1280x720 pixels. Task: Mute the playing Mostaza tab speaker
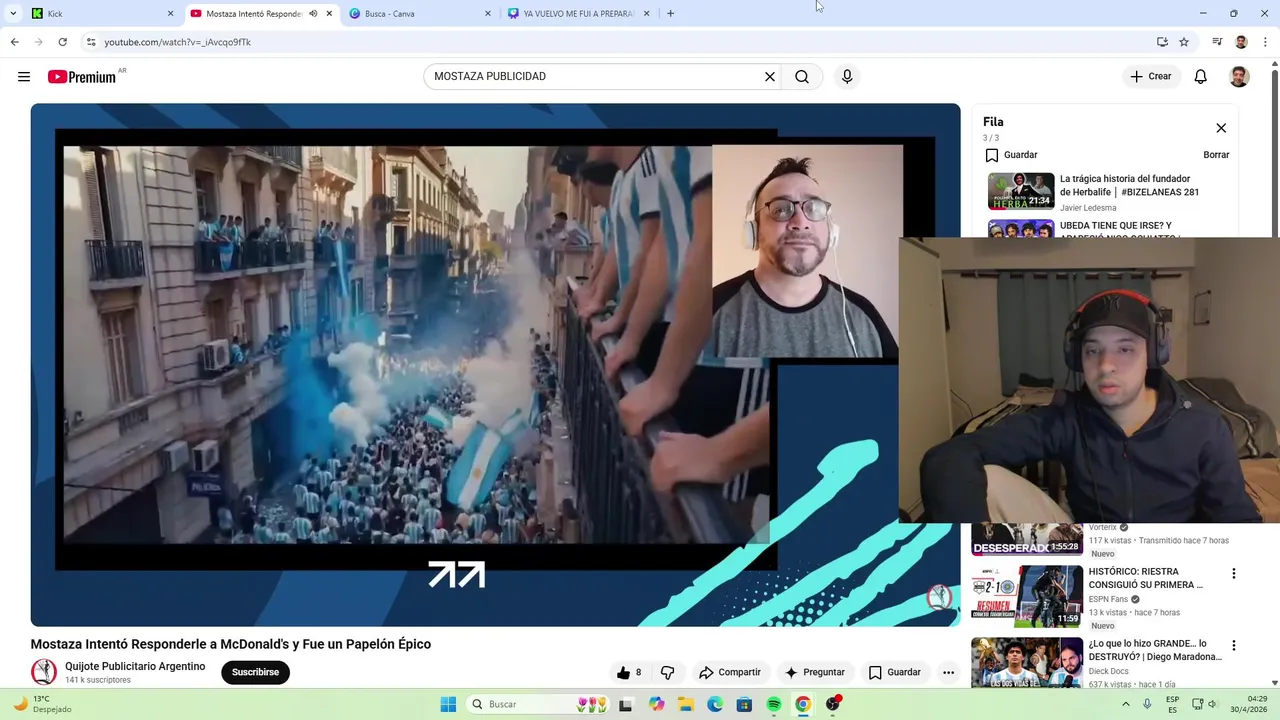point(313,14)
